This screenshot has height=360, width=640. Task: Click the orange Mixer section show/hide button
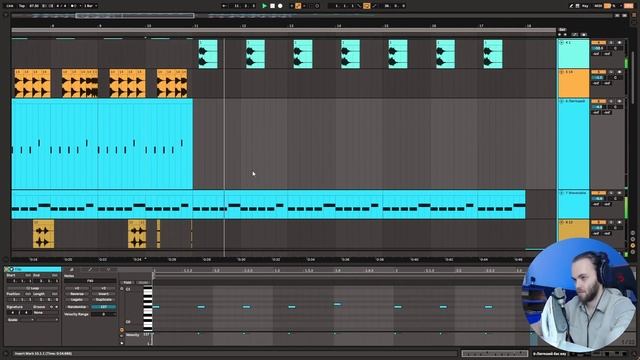pyautogui.click(x=633, y=246)
